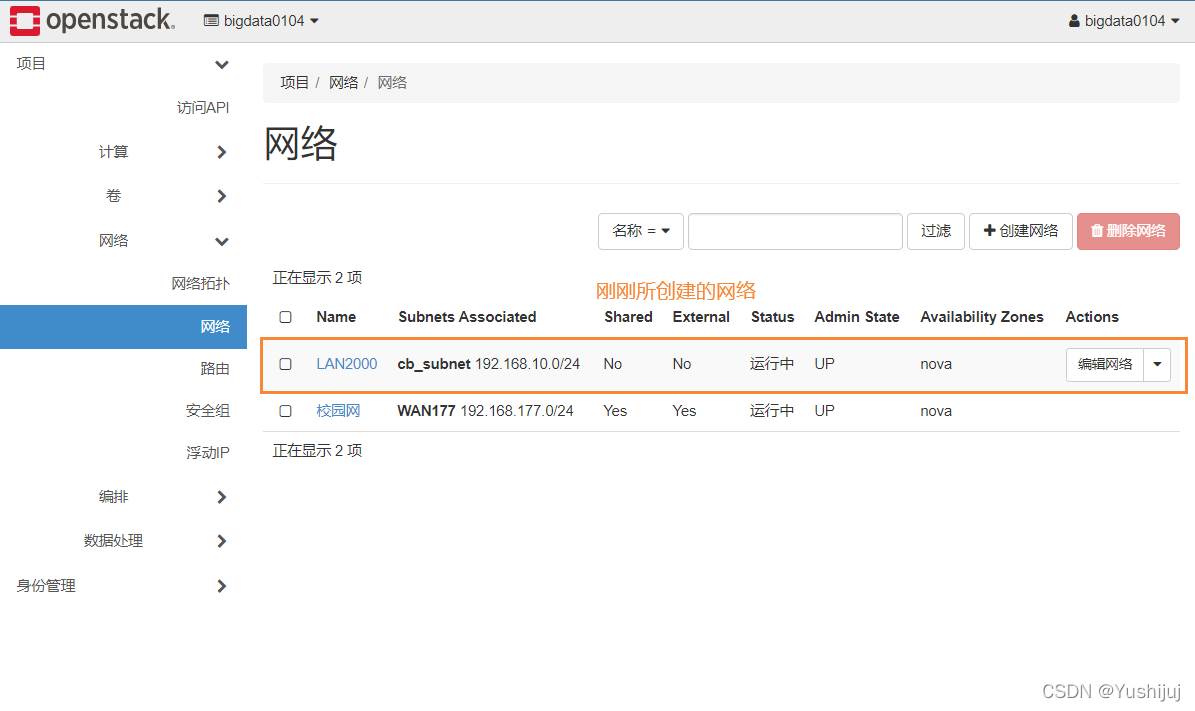Toggle the select-all checkbox in table header

[x=285, y=317]
